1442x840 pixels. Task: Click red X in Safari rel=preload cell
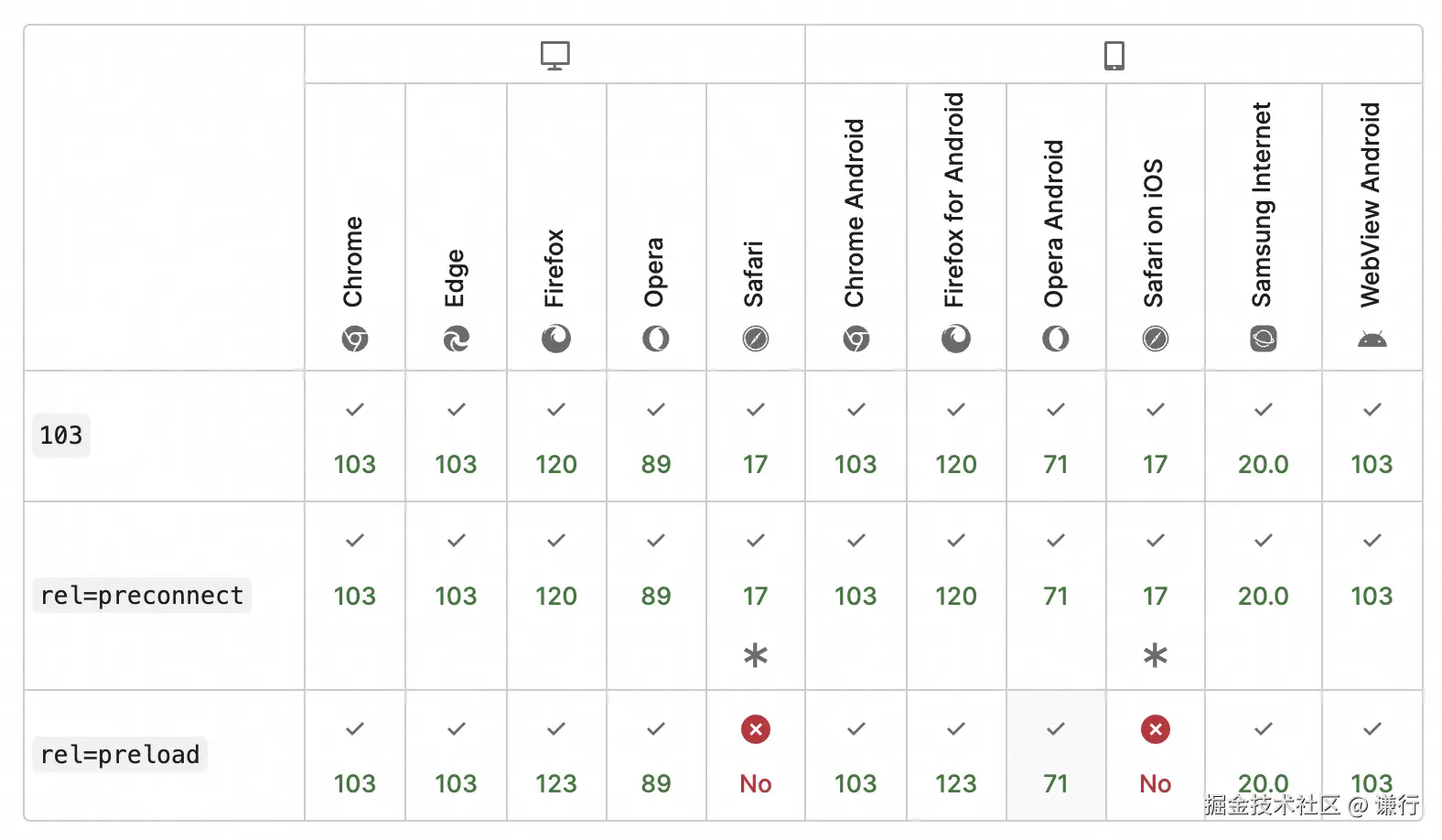coord(756,729)
